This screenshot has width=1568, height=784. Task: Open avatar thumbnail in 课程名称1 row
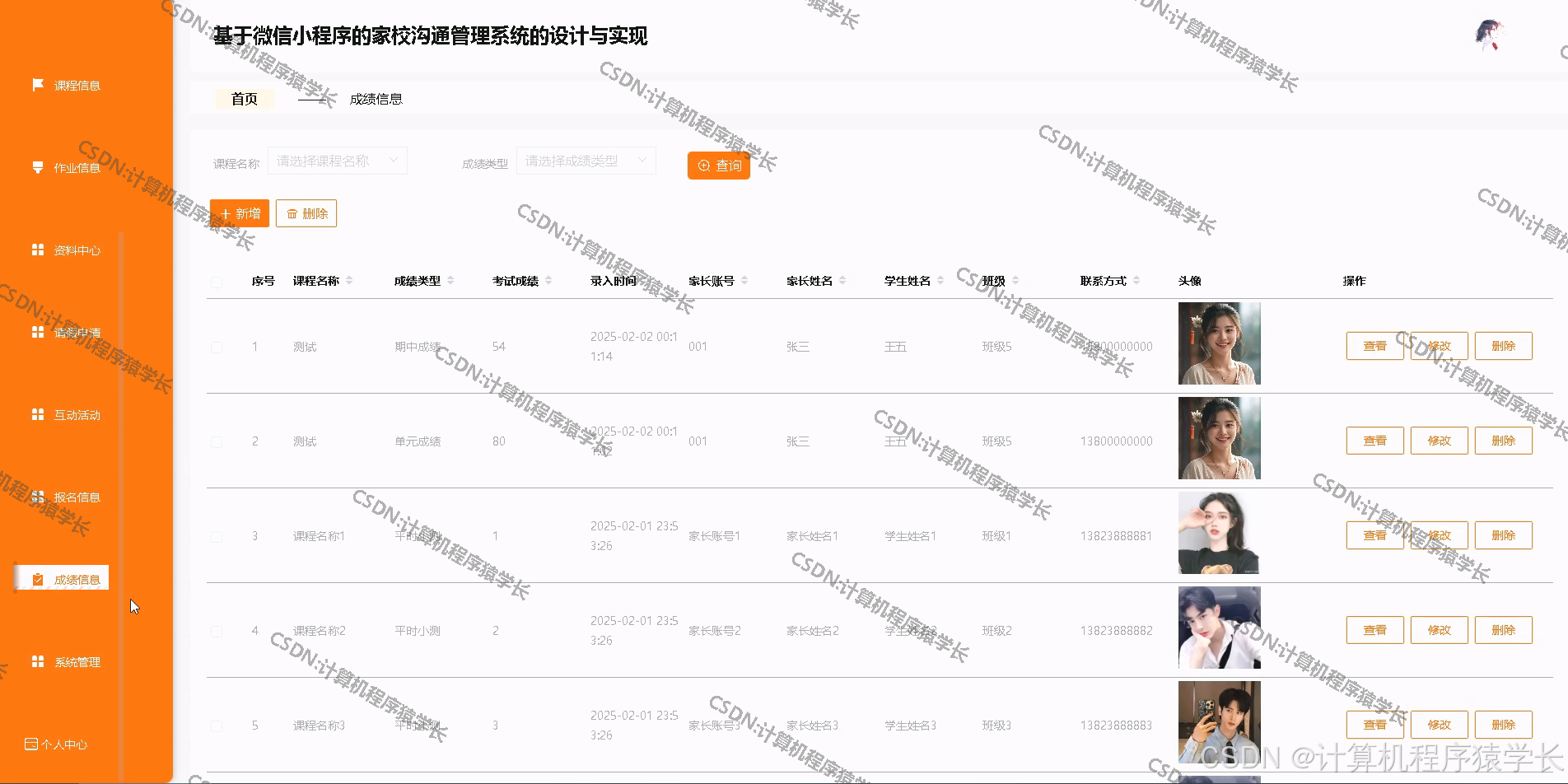[1220, 533]
